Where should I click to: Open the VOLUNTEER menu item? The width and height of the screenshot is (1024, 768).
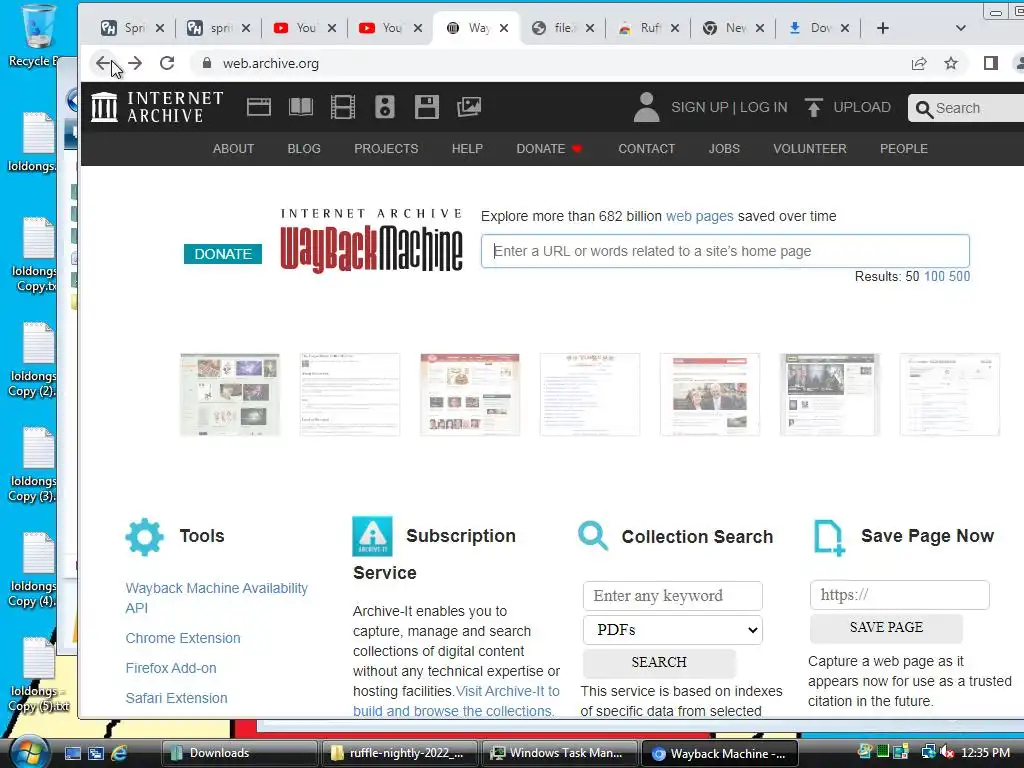tap(810, 149)
